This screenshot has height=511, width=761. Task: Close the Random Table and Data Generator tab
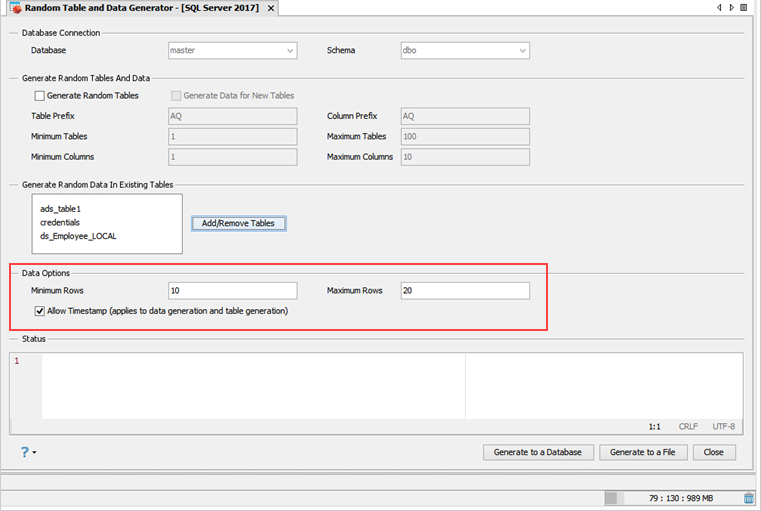click(271, 8)
